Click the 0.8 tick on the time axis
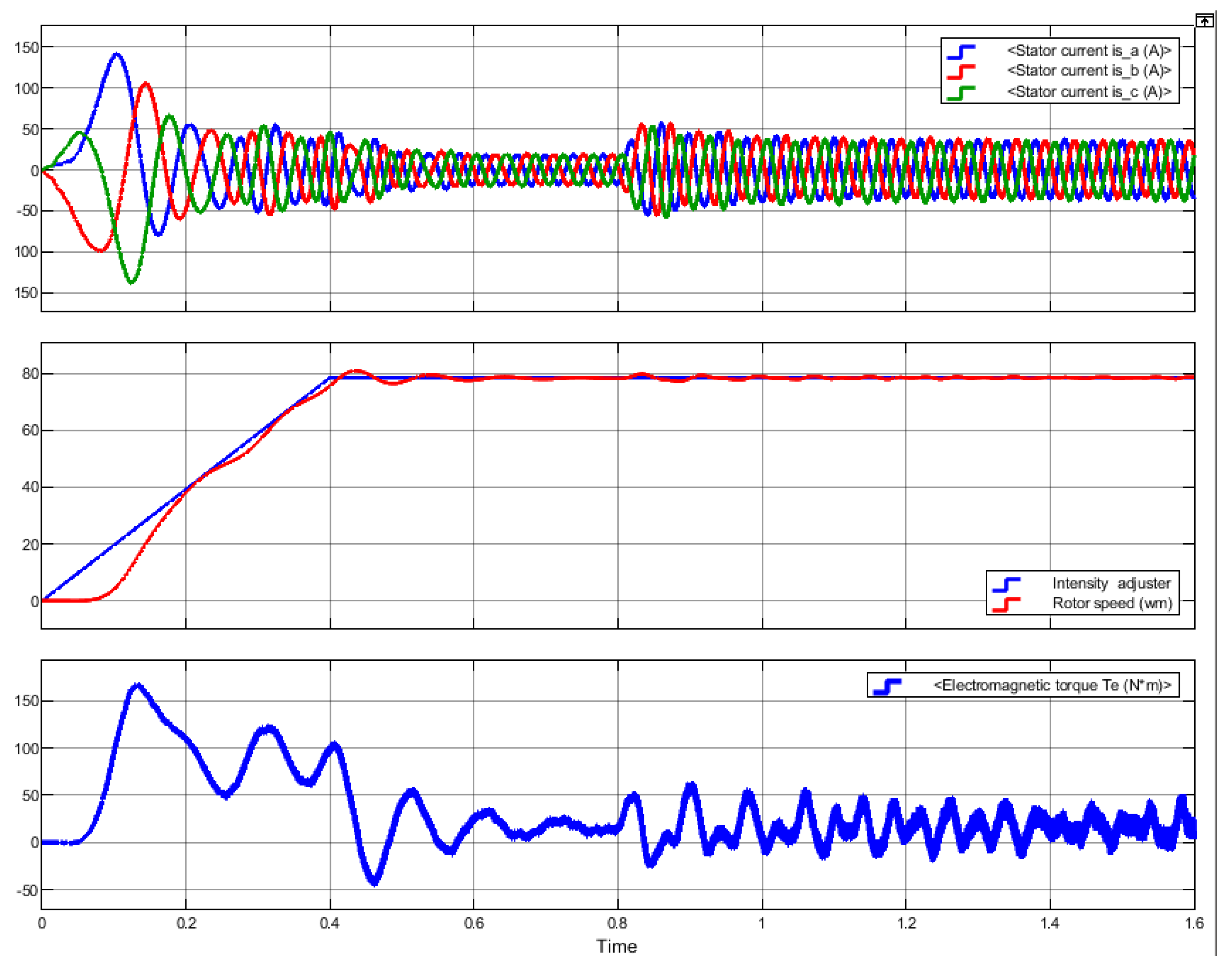 617,923
